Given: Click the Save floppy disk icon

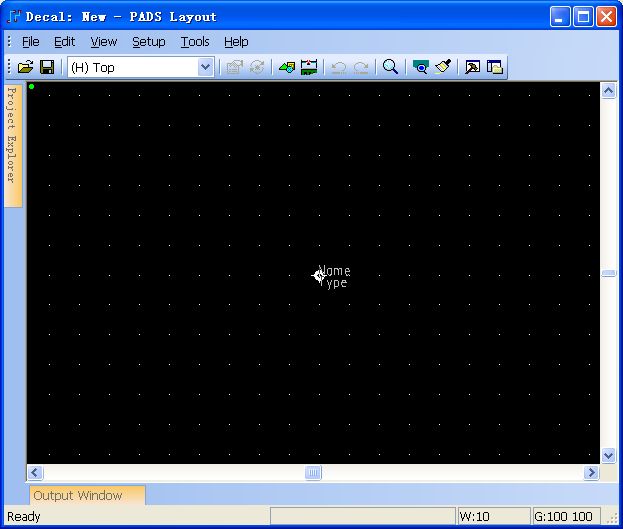Looking at the screenshot, I should 47,67.
